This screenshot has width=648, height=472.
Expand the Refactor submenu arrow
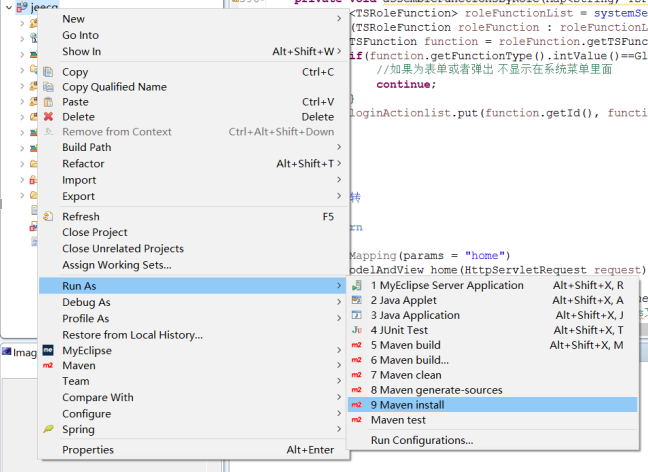pos(339,163)
